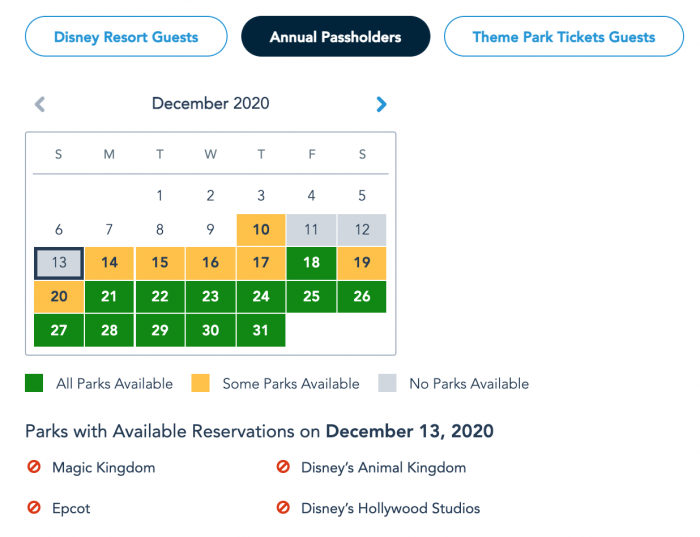Open Theme Park Tickets Guests tab

click(x=563, y=37)
